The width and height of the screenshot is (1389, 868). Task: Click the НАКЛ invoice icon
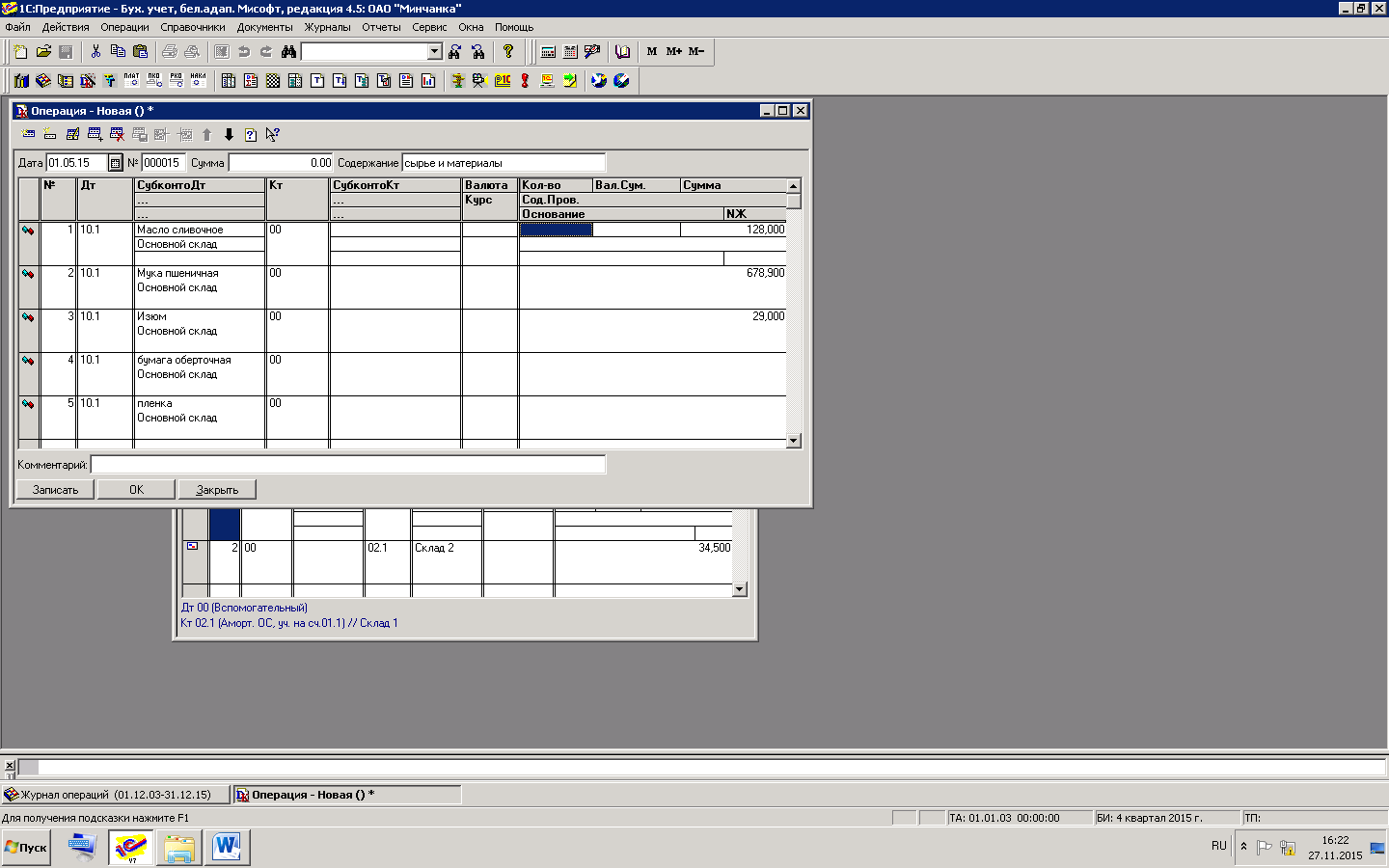199,81
